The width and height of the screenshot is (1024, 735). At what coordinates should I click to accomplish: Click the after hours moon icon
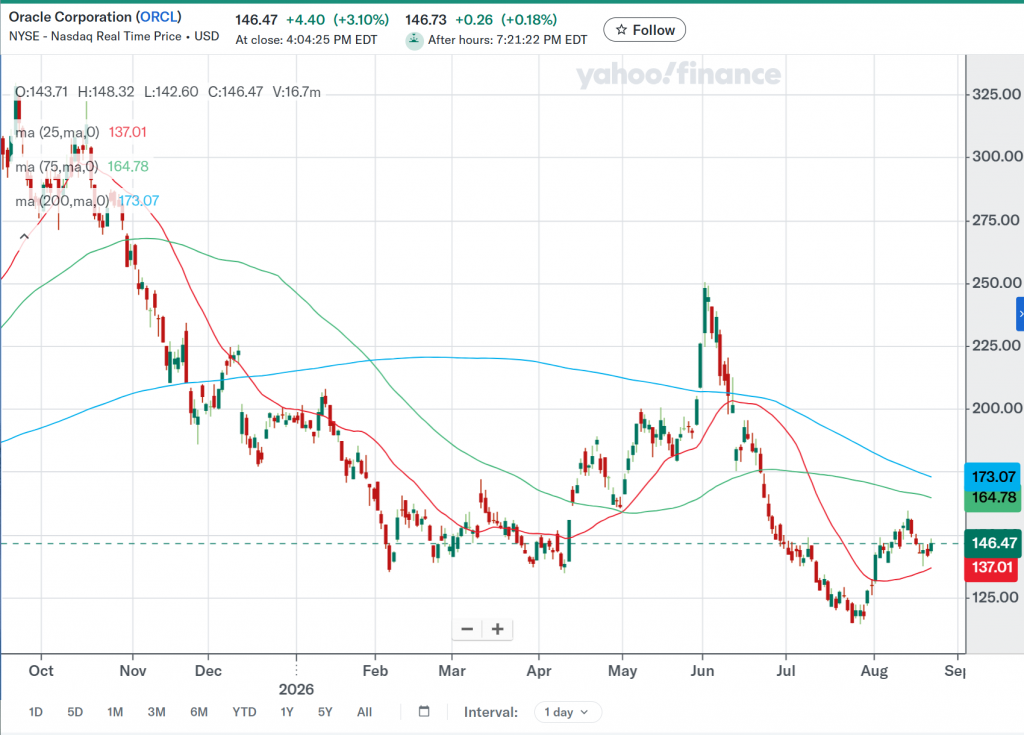click(x=414, y=41)
